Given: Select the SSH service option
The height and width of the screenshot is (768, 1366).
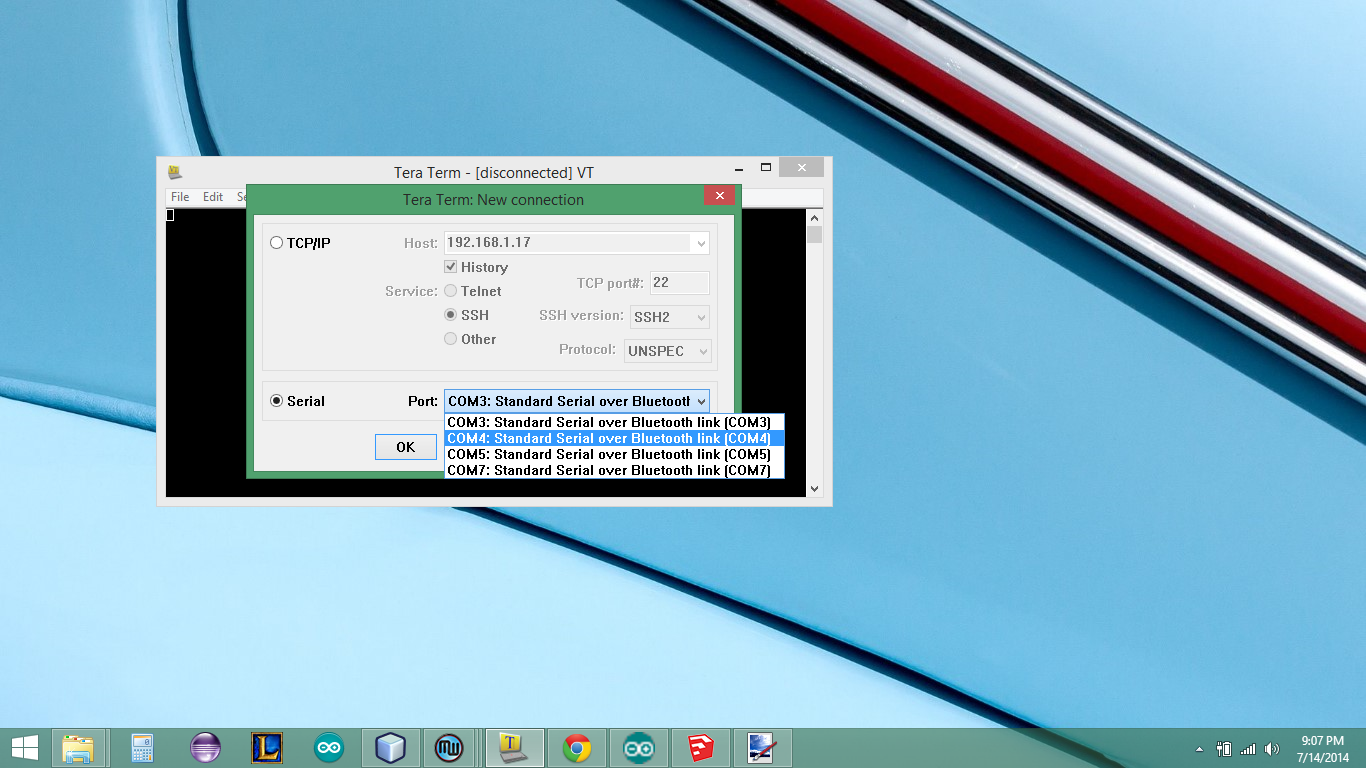Looking at the screenshot, I should 451,315.
